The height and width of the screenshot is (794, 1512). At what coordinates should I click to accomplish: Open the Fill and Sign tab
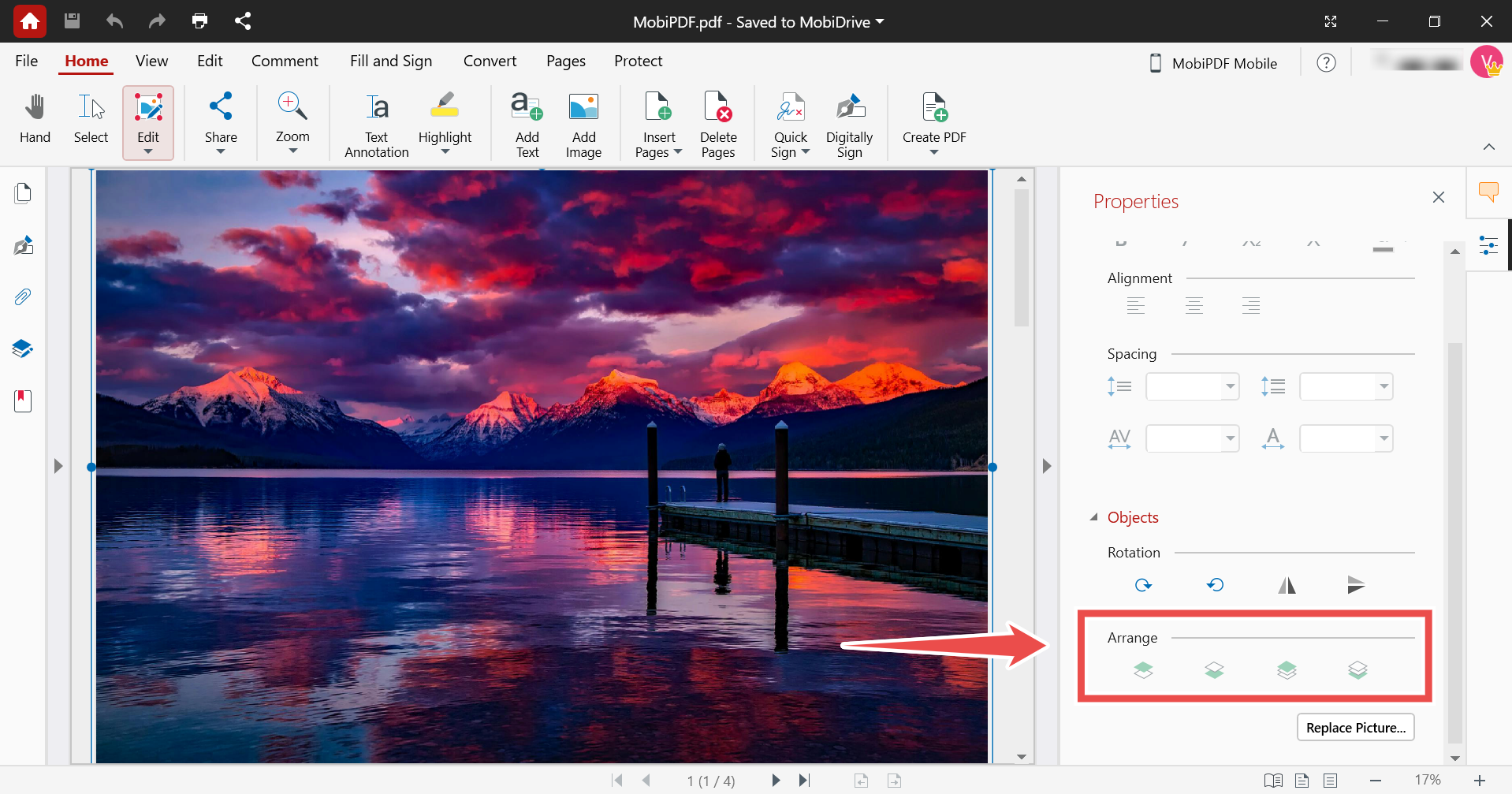coord(391,61)
